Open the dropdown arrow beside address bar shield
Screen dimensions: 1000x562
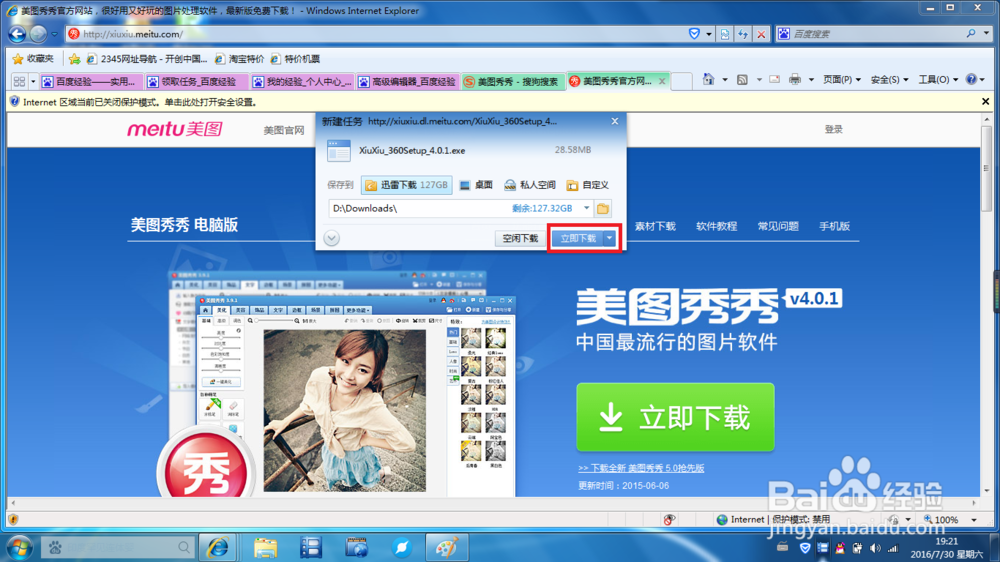[x=709, y=34]
